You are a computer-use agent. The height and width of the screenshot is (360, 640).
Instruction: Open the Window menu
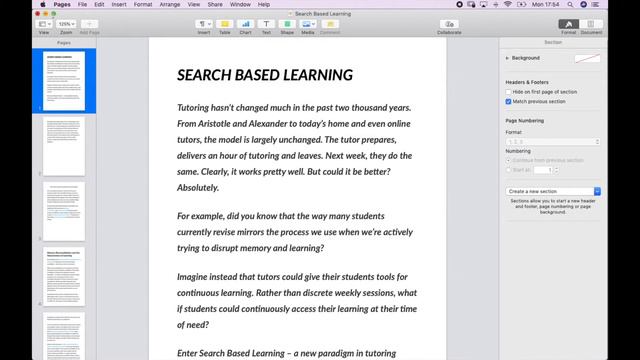coord(240,4)
